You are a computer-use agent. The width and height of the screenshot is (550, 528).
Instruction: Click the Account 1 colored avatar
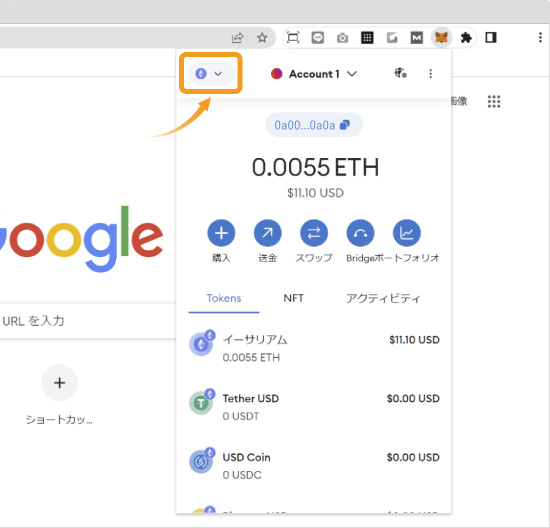(276, 74)
